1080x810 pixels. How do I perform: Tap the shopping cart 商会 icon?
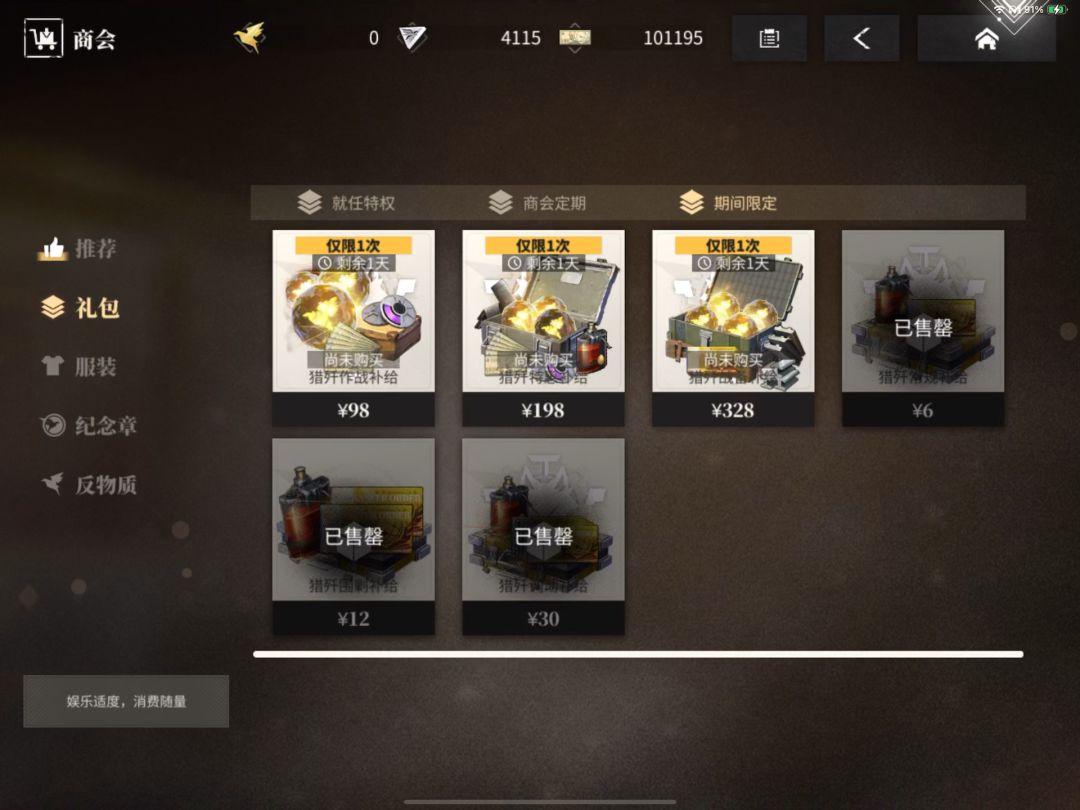coord(43,39)
